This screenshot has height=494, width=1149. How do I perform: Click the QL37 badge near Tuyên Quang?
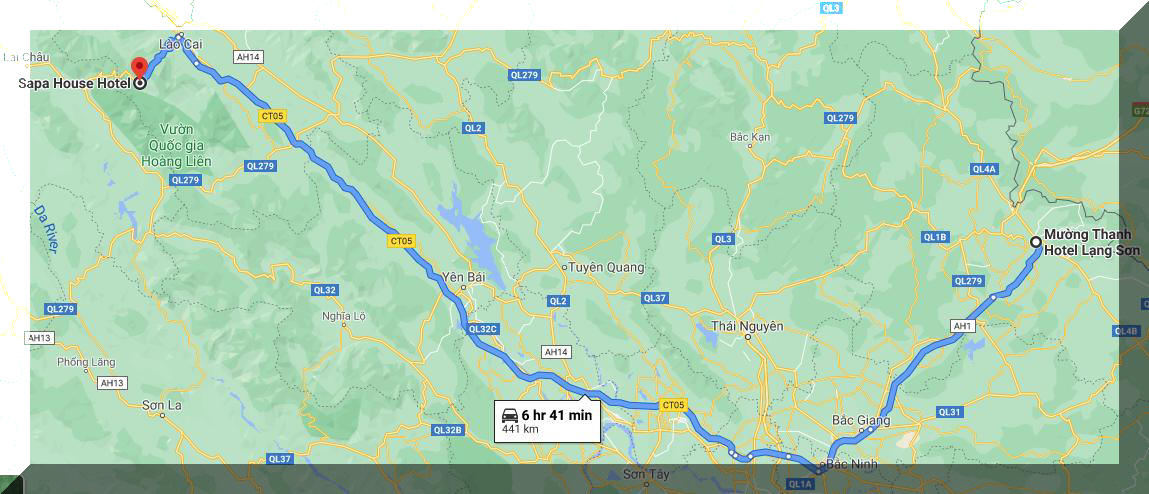[x=654, y=298]
